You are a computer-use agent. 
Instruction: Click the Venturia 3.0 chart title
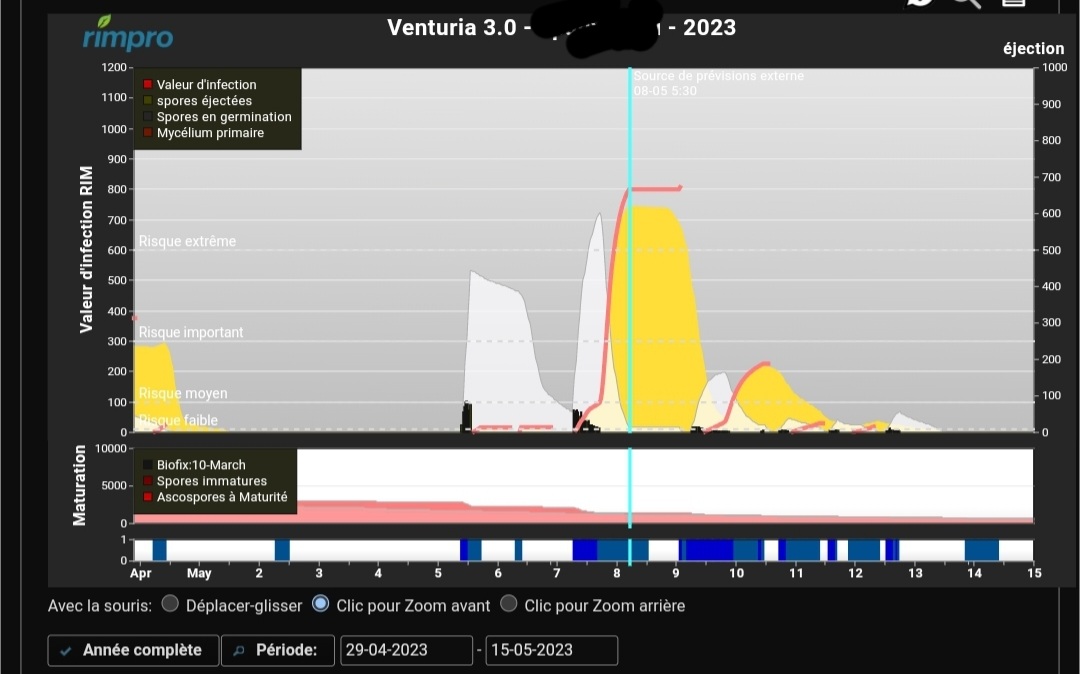tap(561, 28)
